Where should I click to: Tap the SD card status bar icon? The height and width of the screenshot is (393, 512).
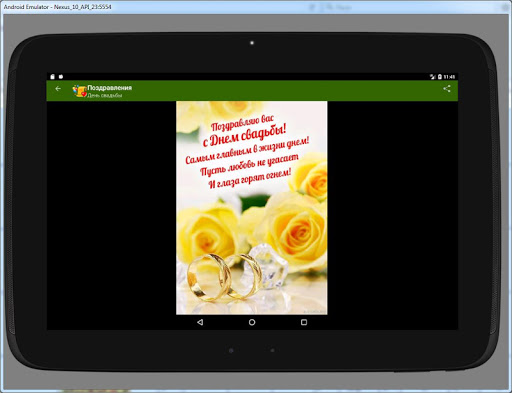click(52, 77)
